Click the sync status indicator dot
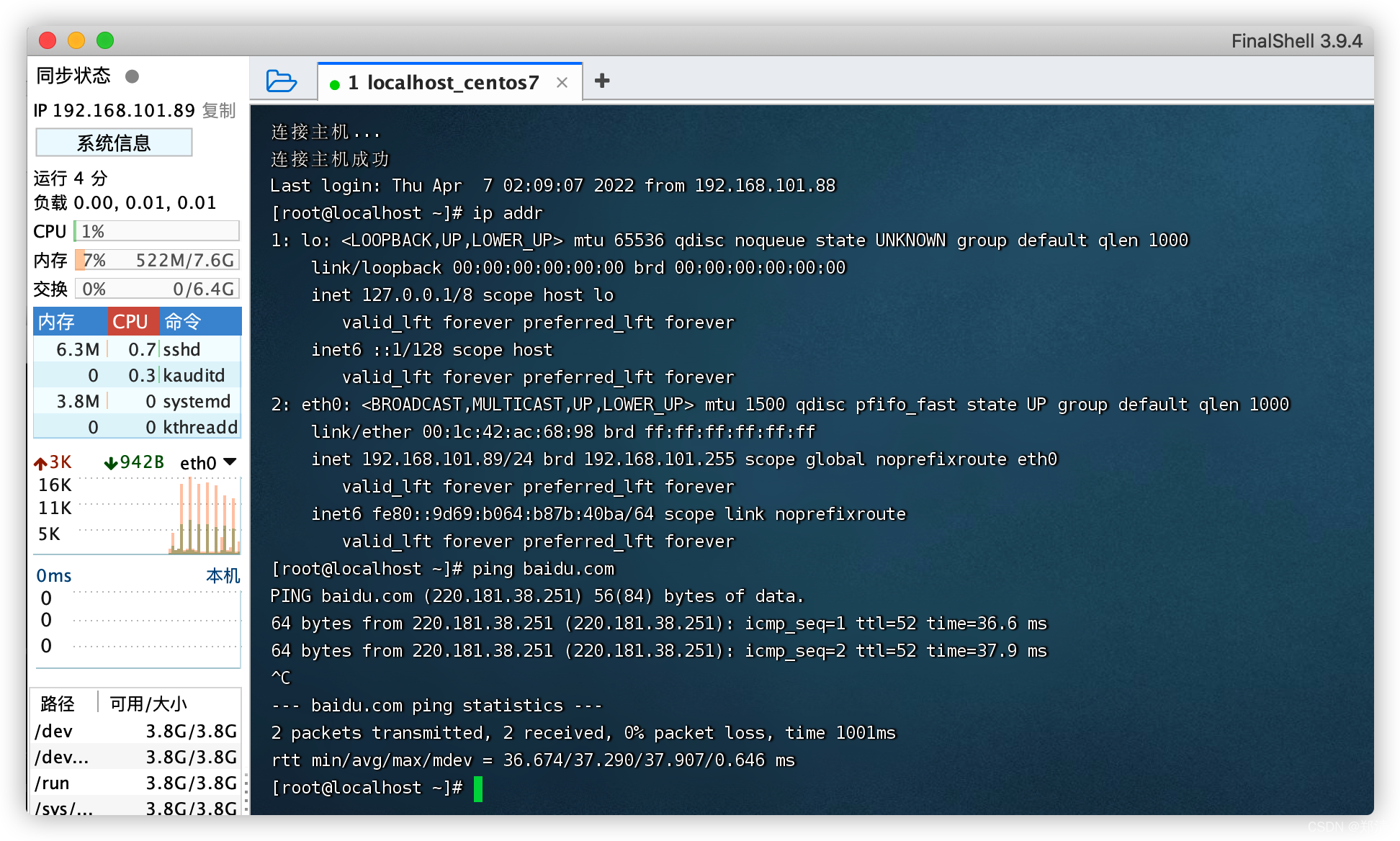Viewport: 1400px width, 841px height. 132,76
